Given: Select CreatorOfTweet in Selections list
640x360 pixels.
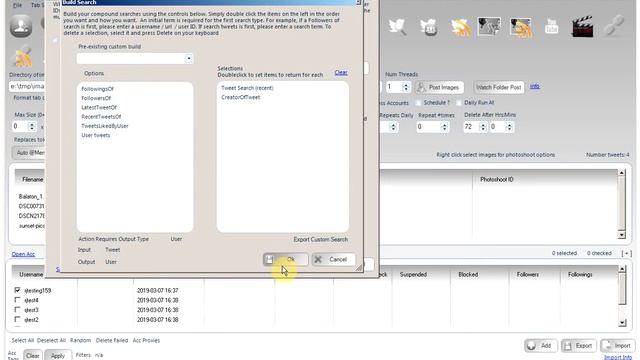Looking at the screenshot, I should 240,97.
